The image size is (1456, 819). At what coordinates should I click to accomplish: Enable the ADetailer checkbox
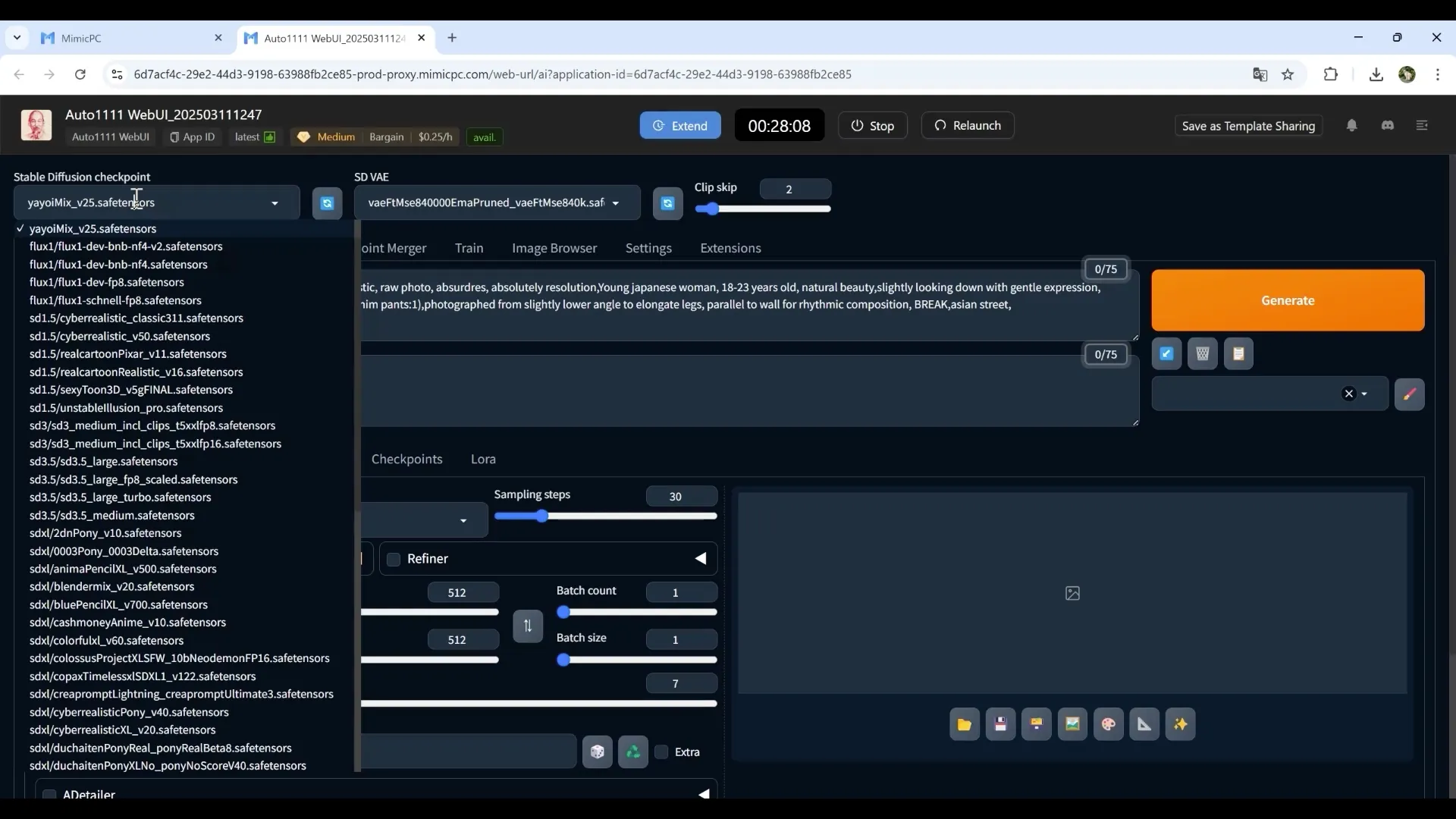(x=49, y=795)
